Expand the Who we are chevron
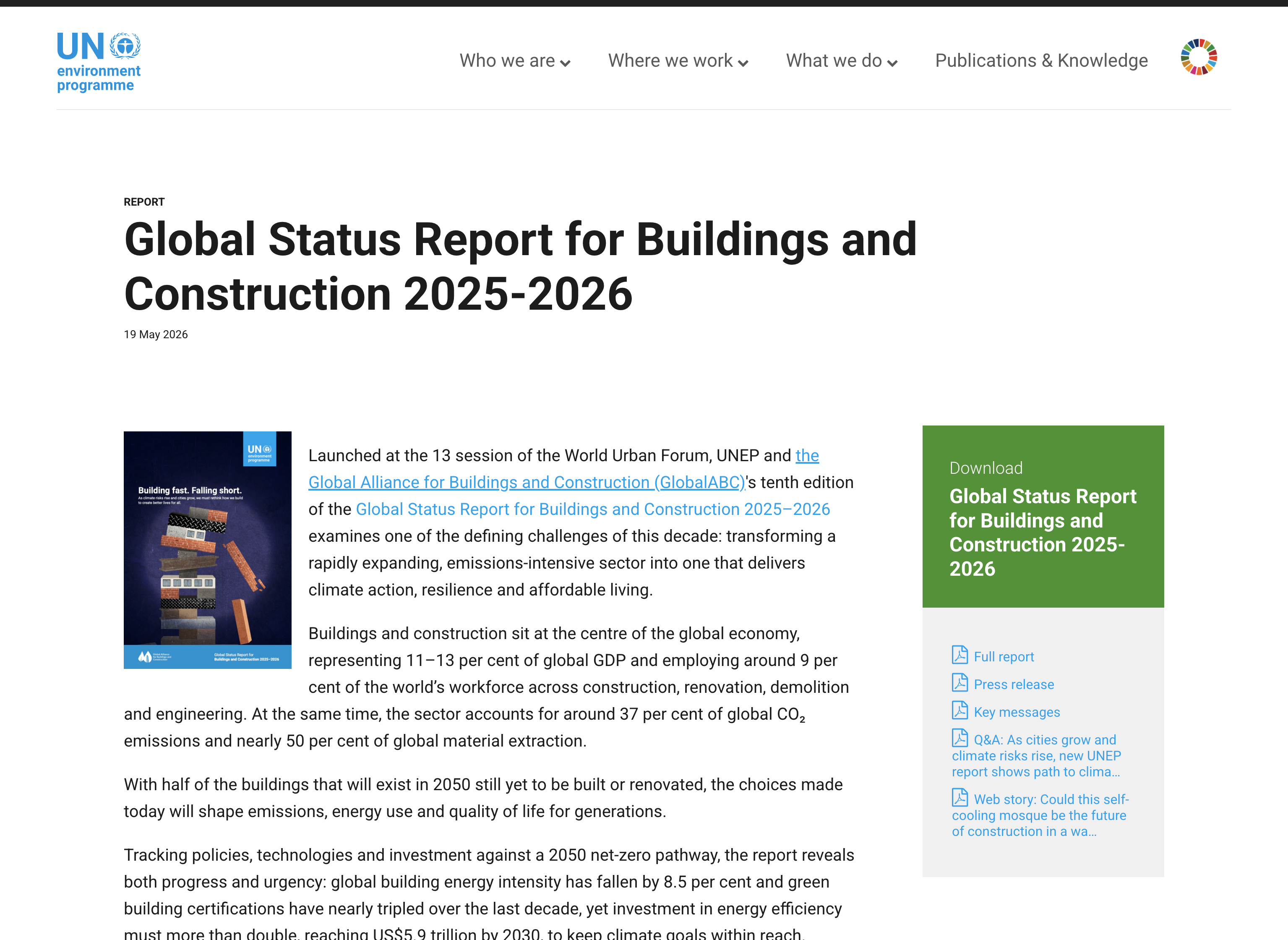 click(x=565, y=63)
